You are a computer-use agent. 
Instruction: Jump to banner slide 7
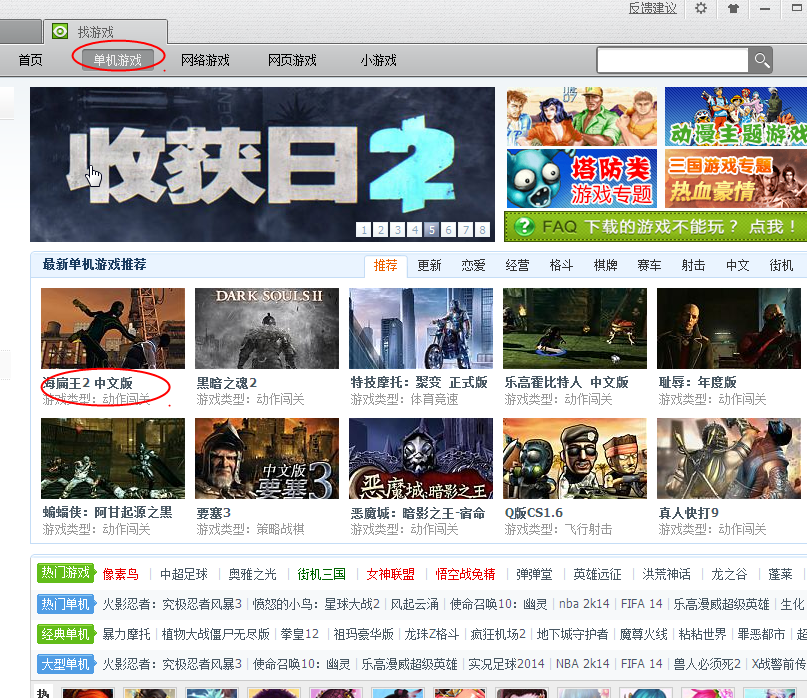[465, 230]
